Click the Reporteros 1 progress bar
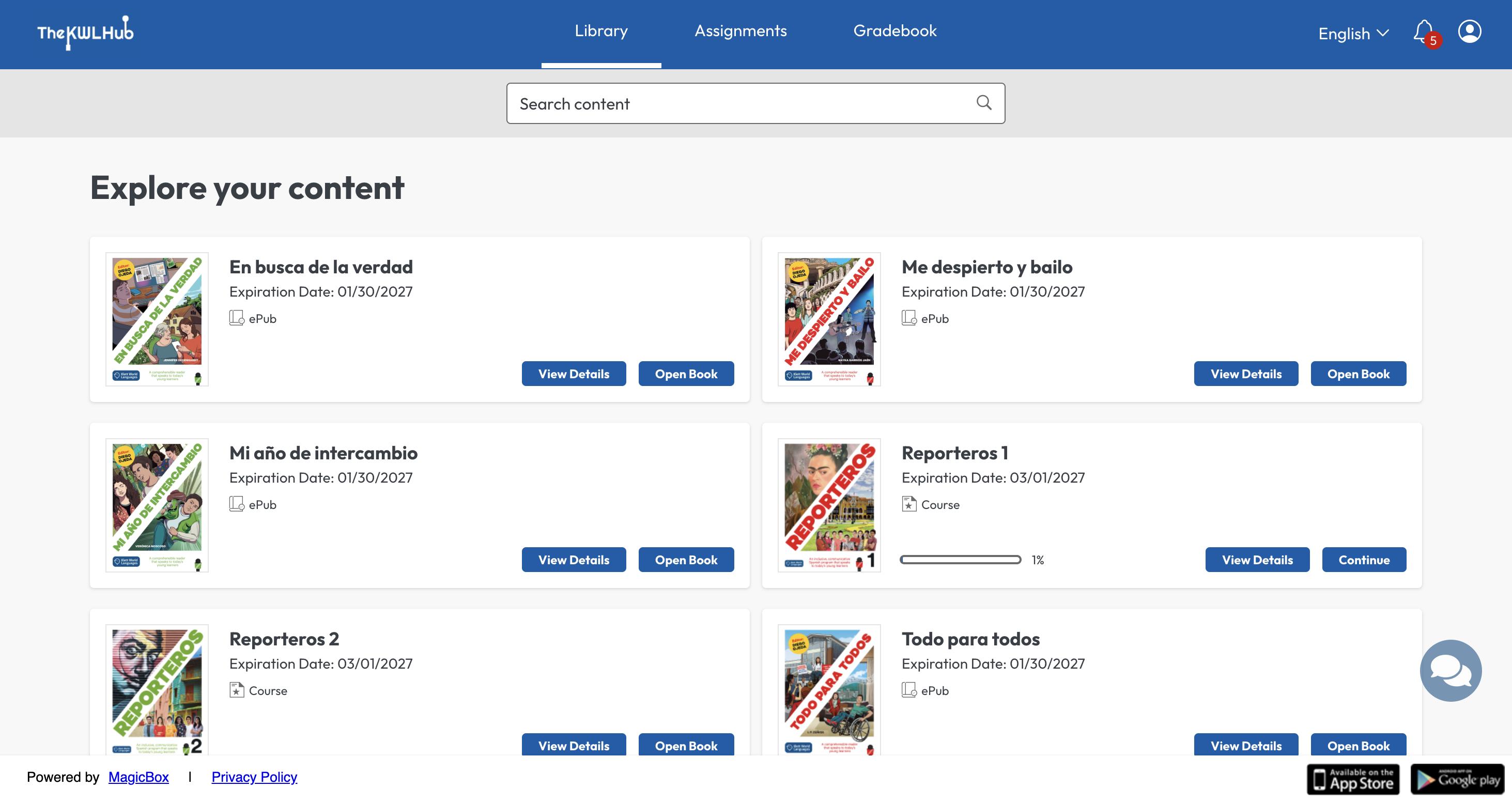The width and height of the screenshot is (1512, 803). [x=960, y=560]
